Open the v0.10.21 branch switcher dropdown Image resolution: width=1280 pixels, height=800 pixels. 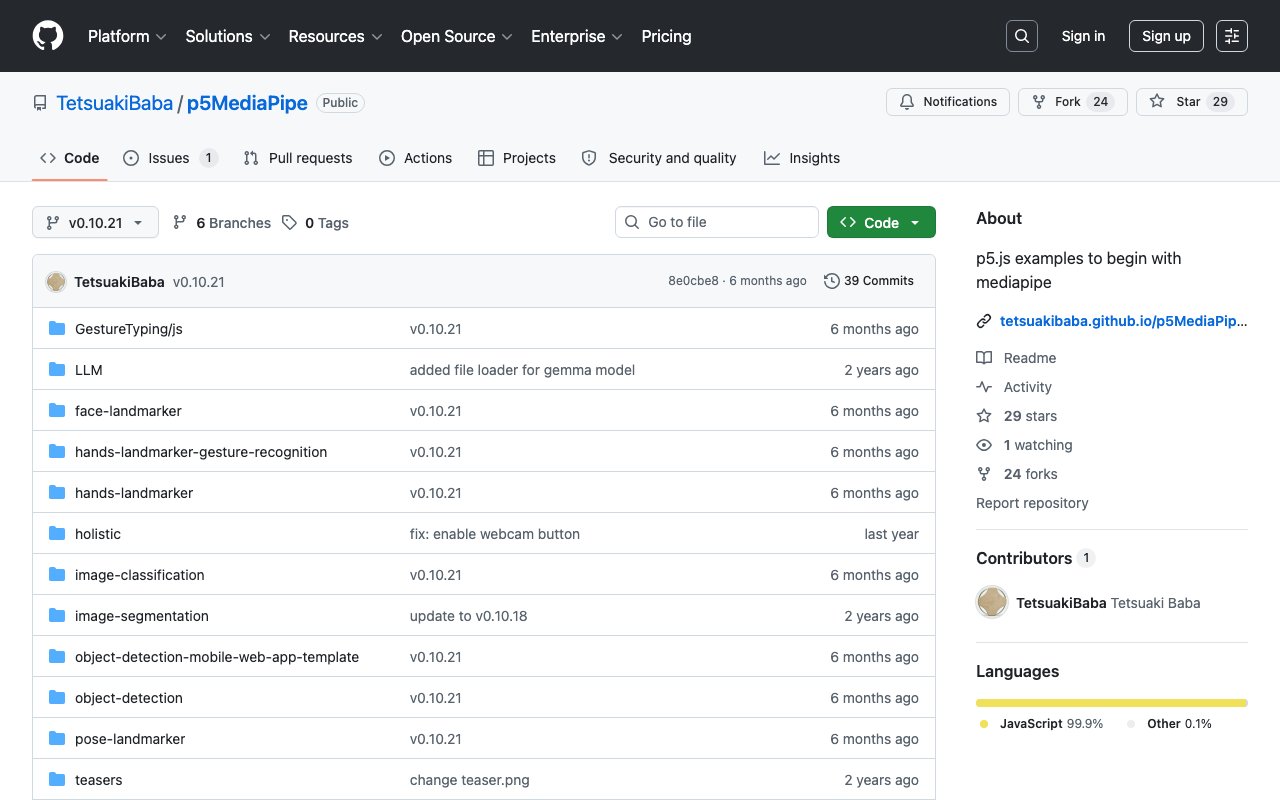pyautogui.click(x=95, y=223)
